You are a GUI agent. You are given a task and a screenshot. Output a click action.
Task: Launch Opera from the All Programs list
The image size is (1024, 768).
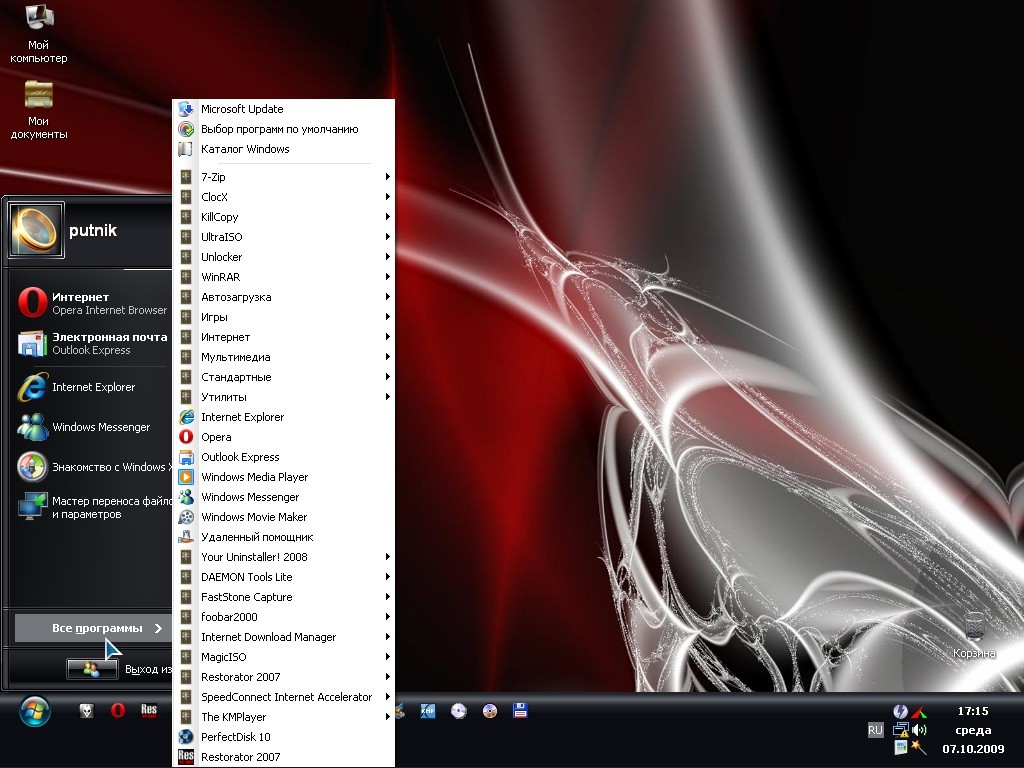[283, 437]
